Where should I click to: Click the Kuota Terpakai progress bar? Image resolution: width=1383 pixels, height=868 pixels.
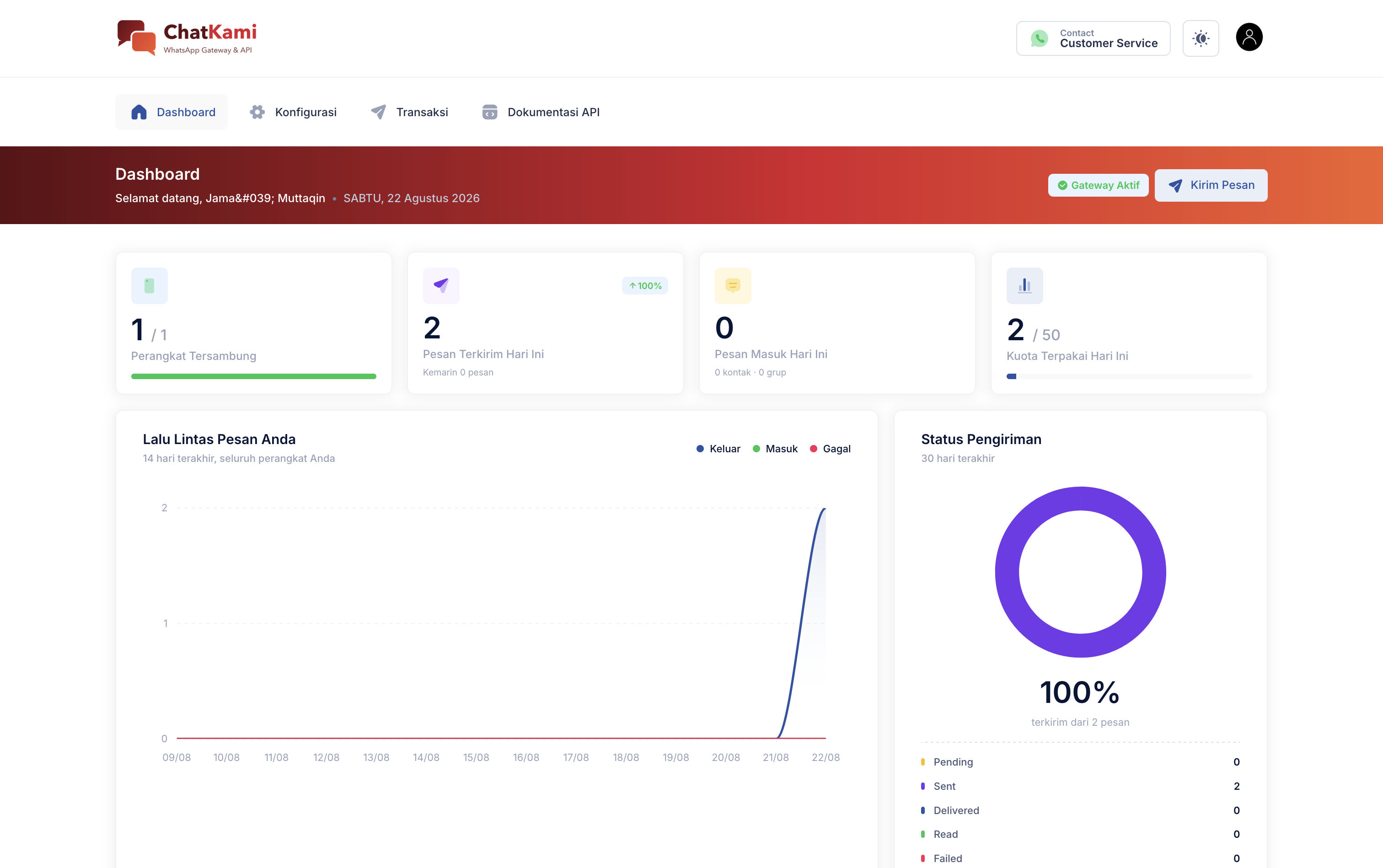(1129, 376)
